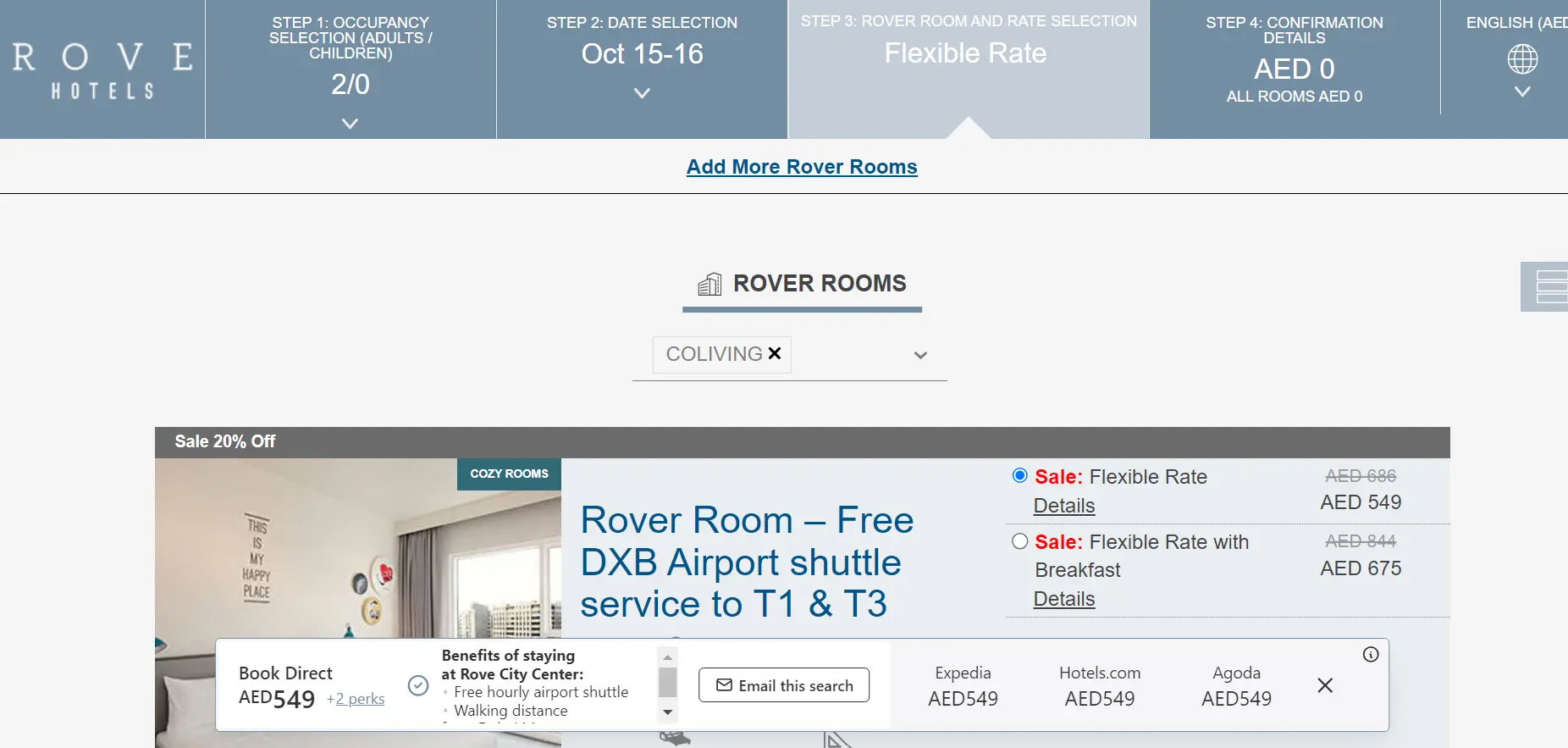This screenshot has height=748, width=1568.
Task: Remove the COLIVING filter via its X icon
Action: pos(774,353)
